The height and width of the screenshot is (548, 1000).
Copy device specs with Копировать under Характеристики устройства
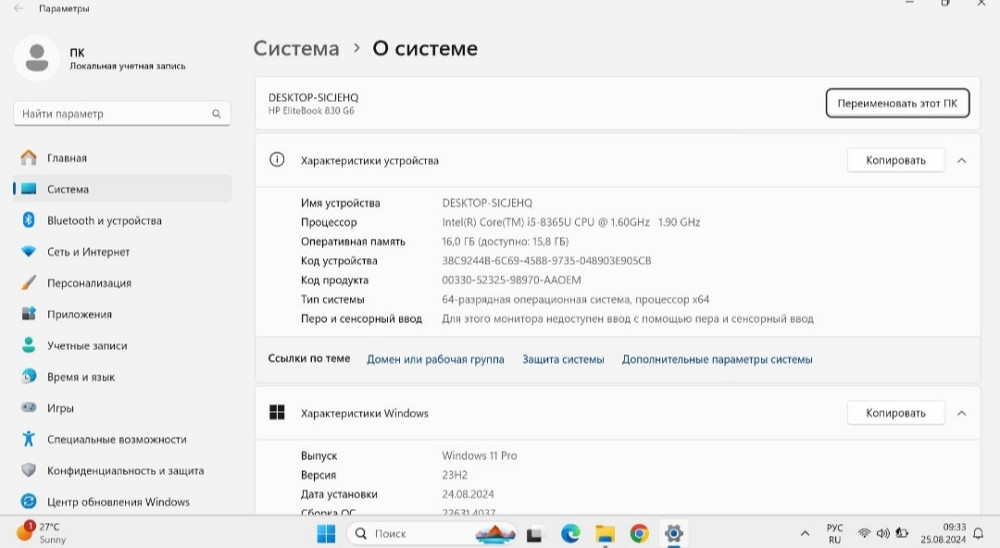tap(895, 160)
